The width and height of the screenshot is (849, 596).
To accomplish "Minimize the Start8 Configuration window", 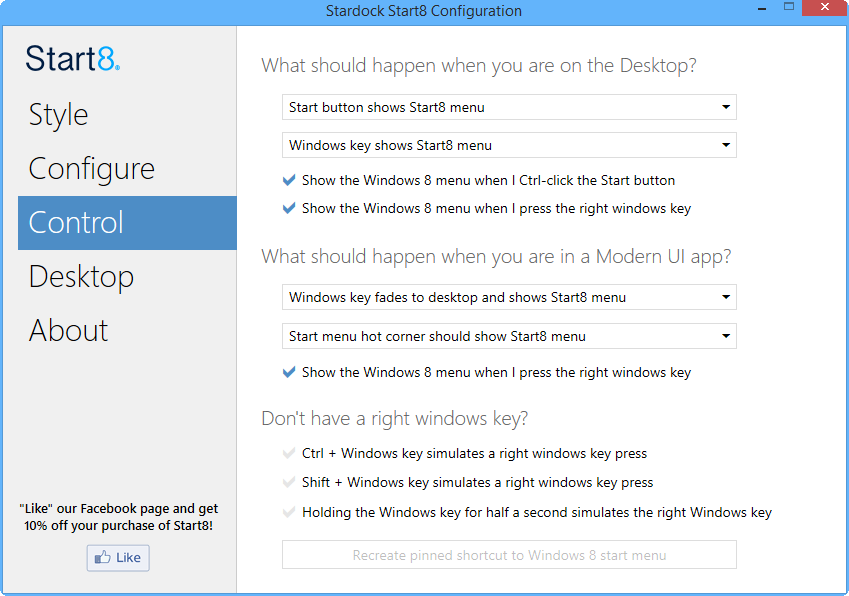I will click(762, 8).
